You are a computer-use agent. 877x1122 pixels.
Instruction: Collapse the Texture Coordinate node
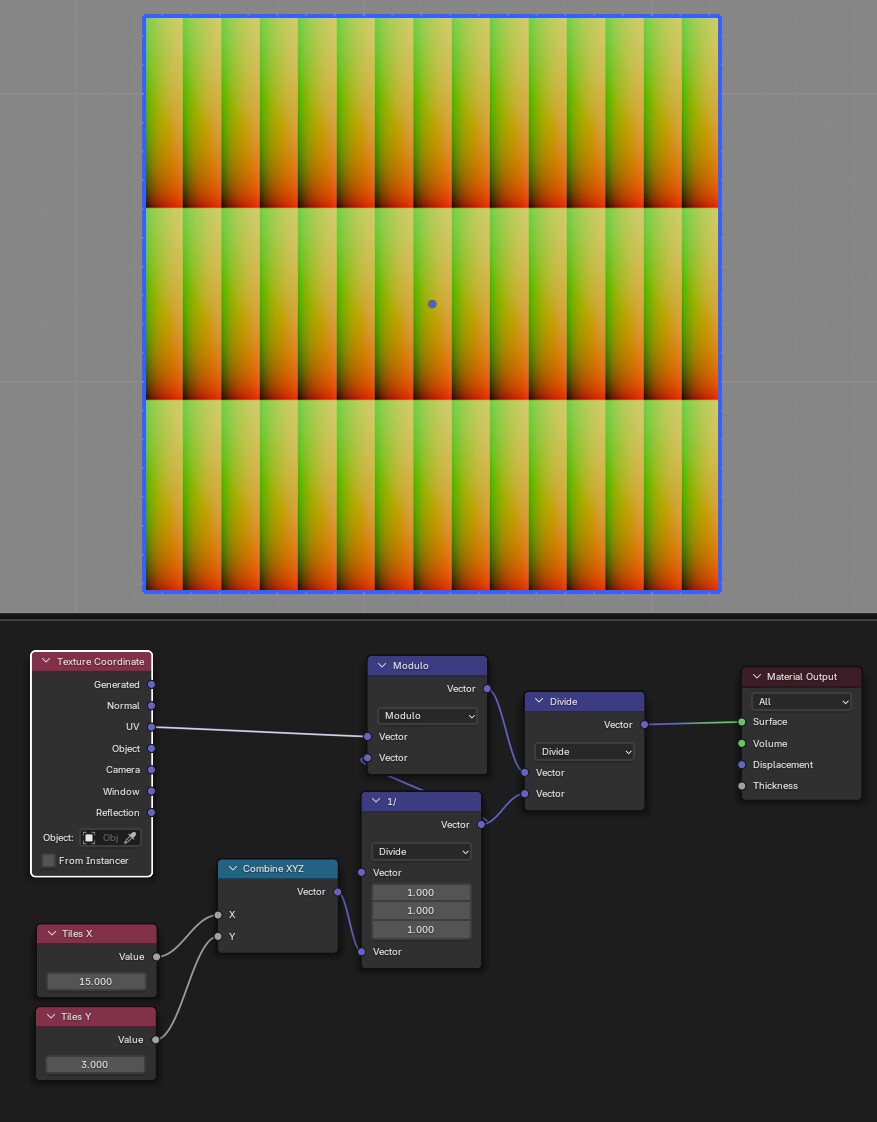[46, 661]
